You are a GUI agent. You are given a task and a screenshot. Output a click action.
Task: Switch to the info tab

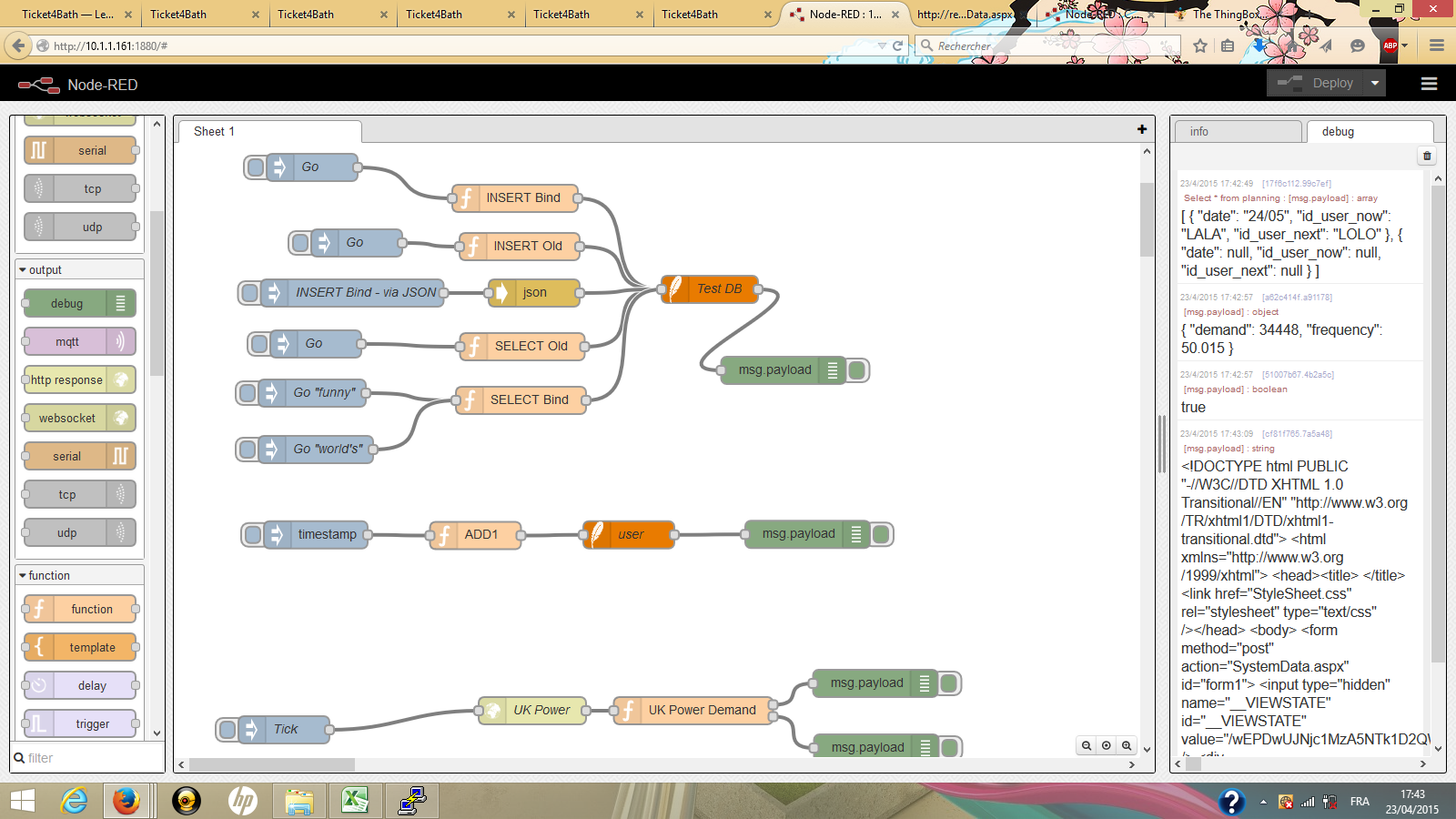1236,132
